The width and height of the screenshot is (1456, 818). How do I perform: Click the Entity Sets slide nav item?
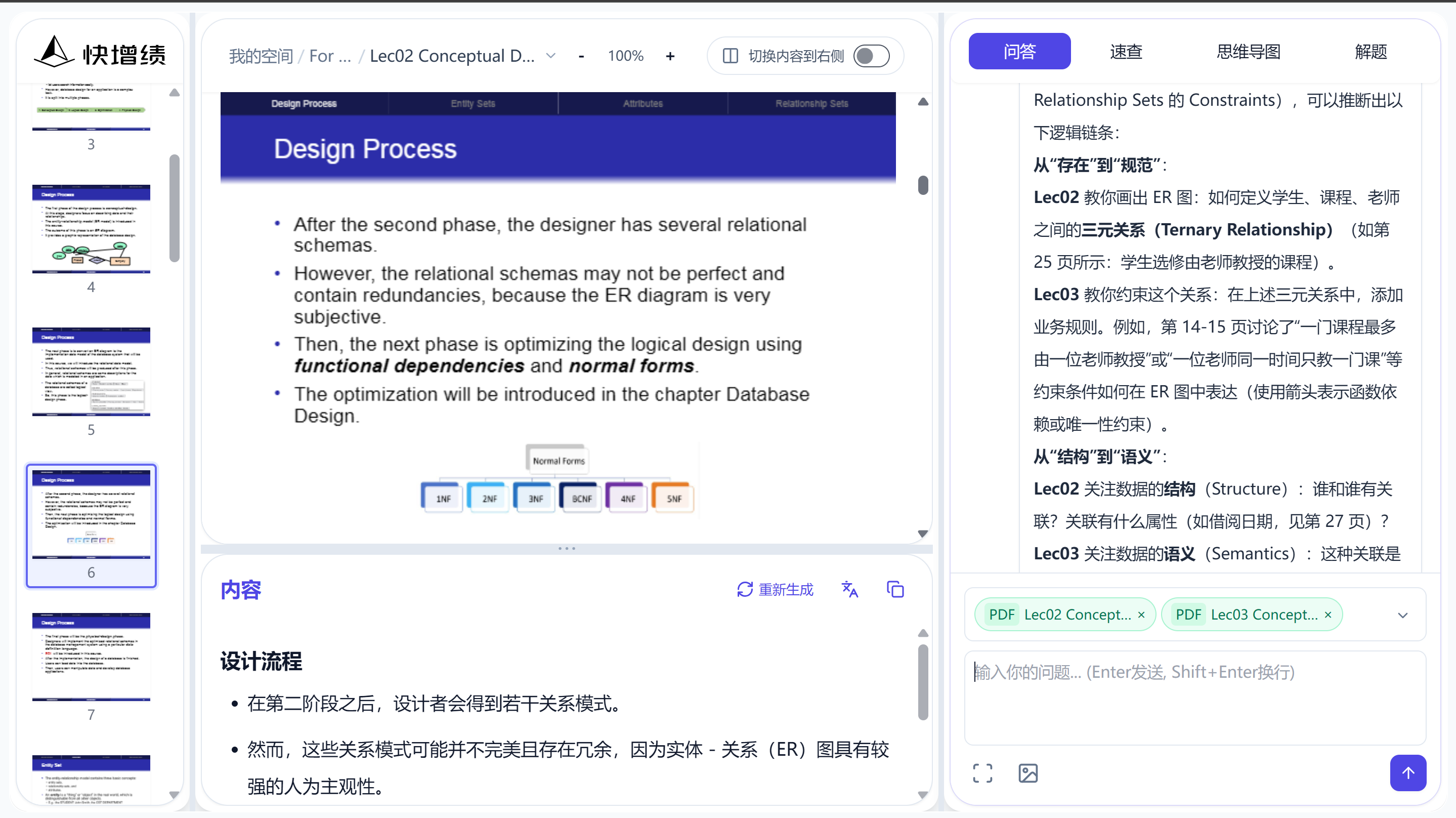[473, 104]
